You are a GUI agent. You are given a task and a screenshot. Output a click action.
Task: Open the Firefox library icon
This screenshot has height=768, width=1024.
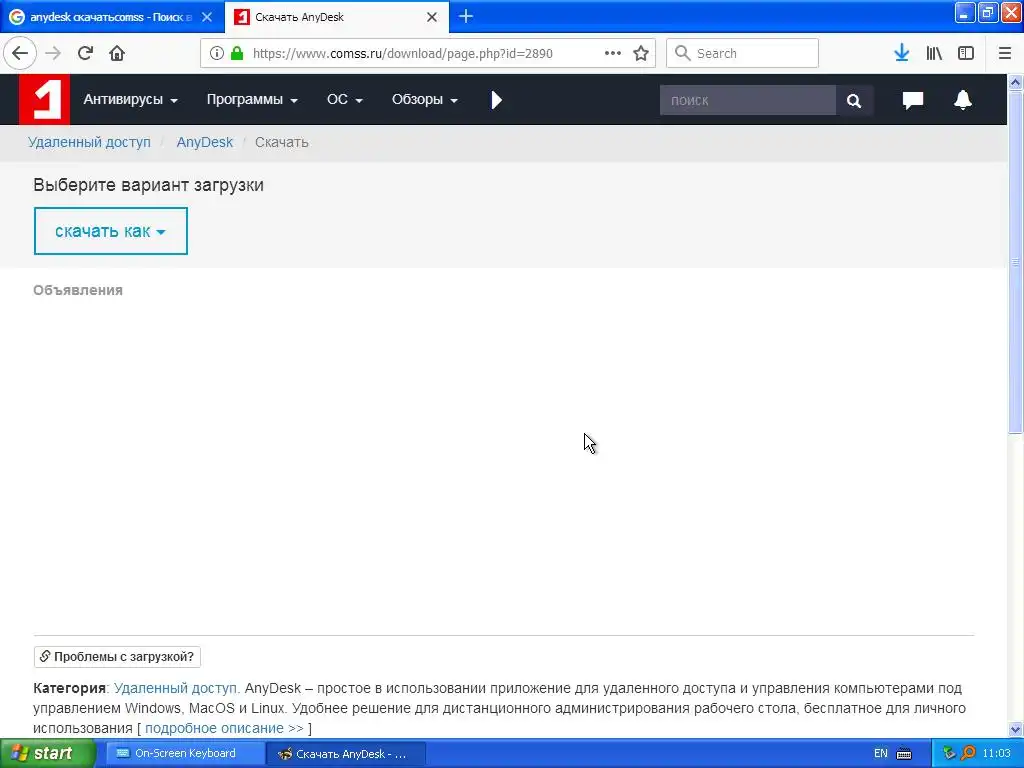934,53
